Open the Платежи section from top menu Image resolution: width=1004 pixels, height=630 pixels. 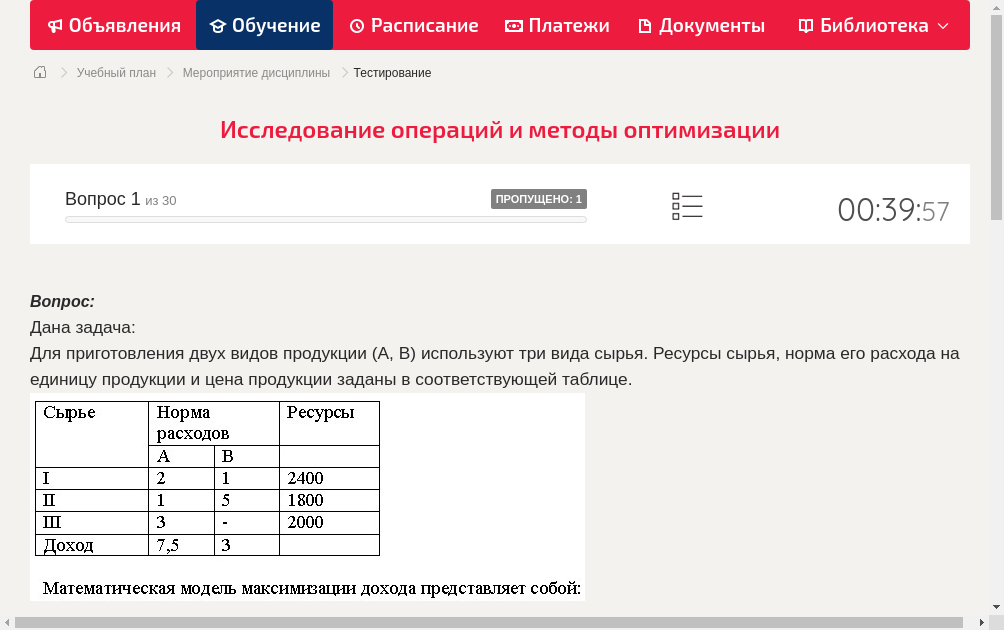[x=557, y=25]
